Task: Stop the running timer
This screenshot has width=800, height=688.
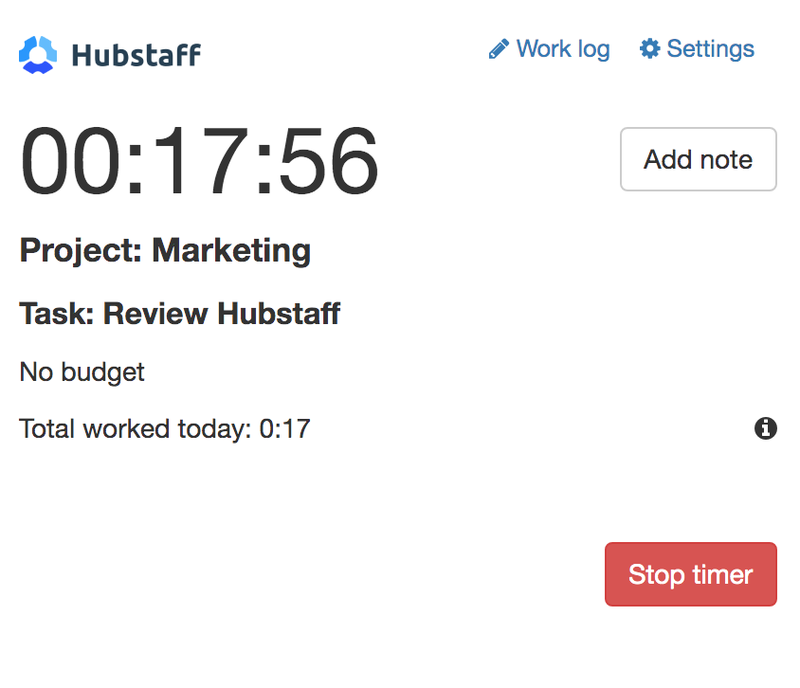Action: pyautogui.click(x=691, y=574)
